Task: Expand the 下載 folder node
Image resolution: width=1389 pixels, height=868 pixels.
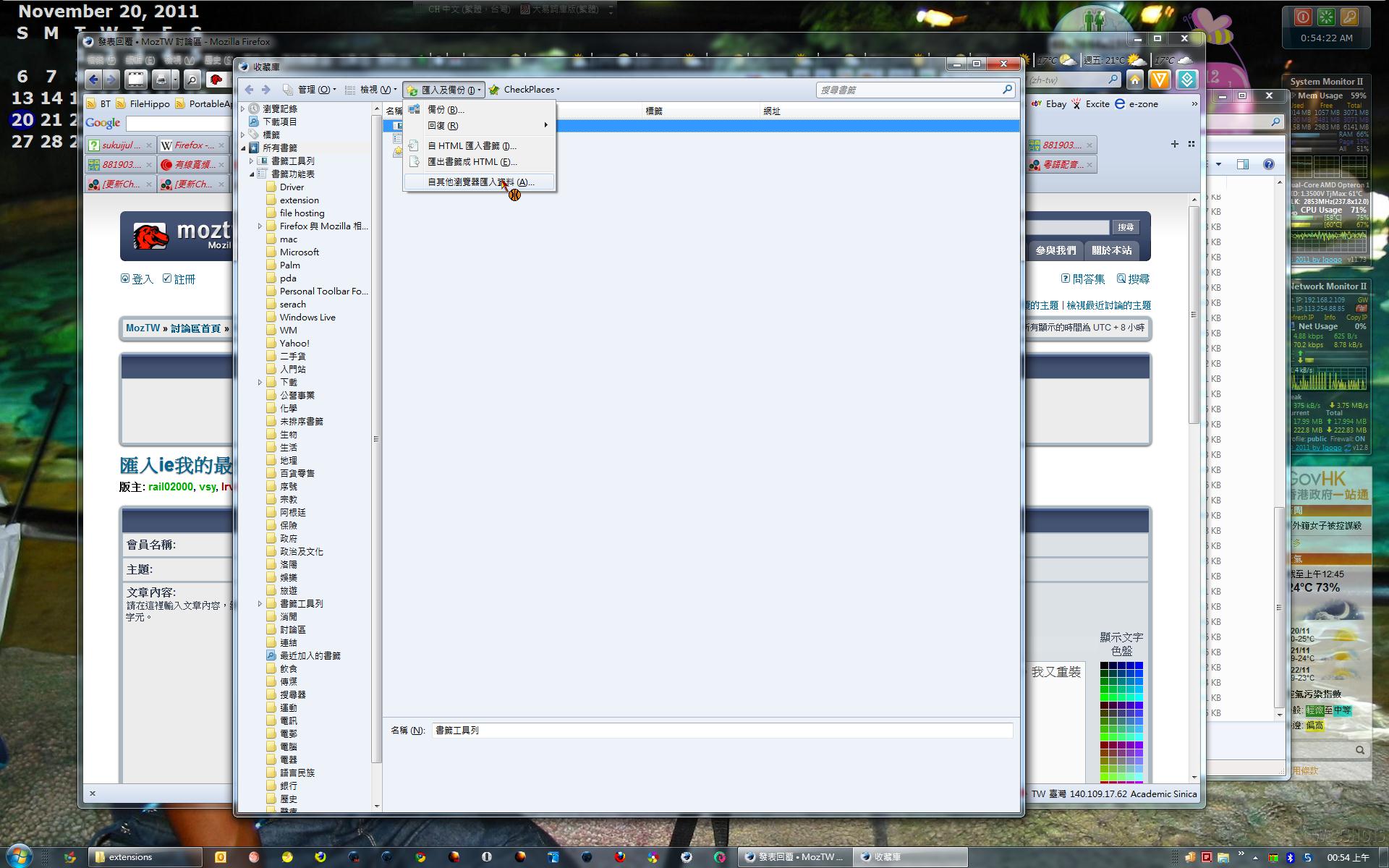Action: click(x=260, y=383)
